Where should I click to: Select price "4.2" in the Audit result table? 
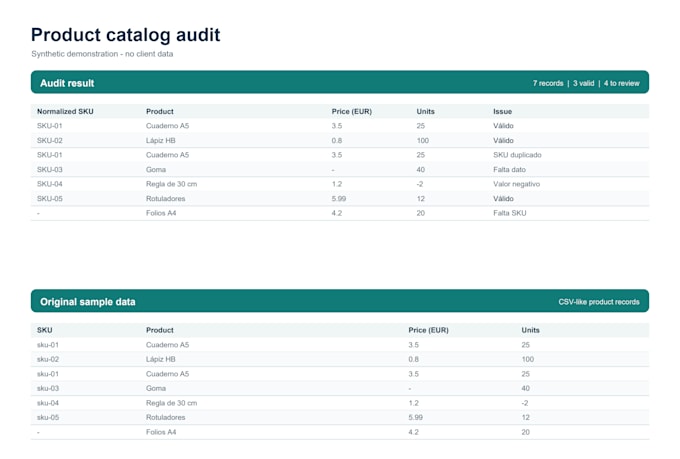click(337, 213)
